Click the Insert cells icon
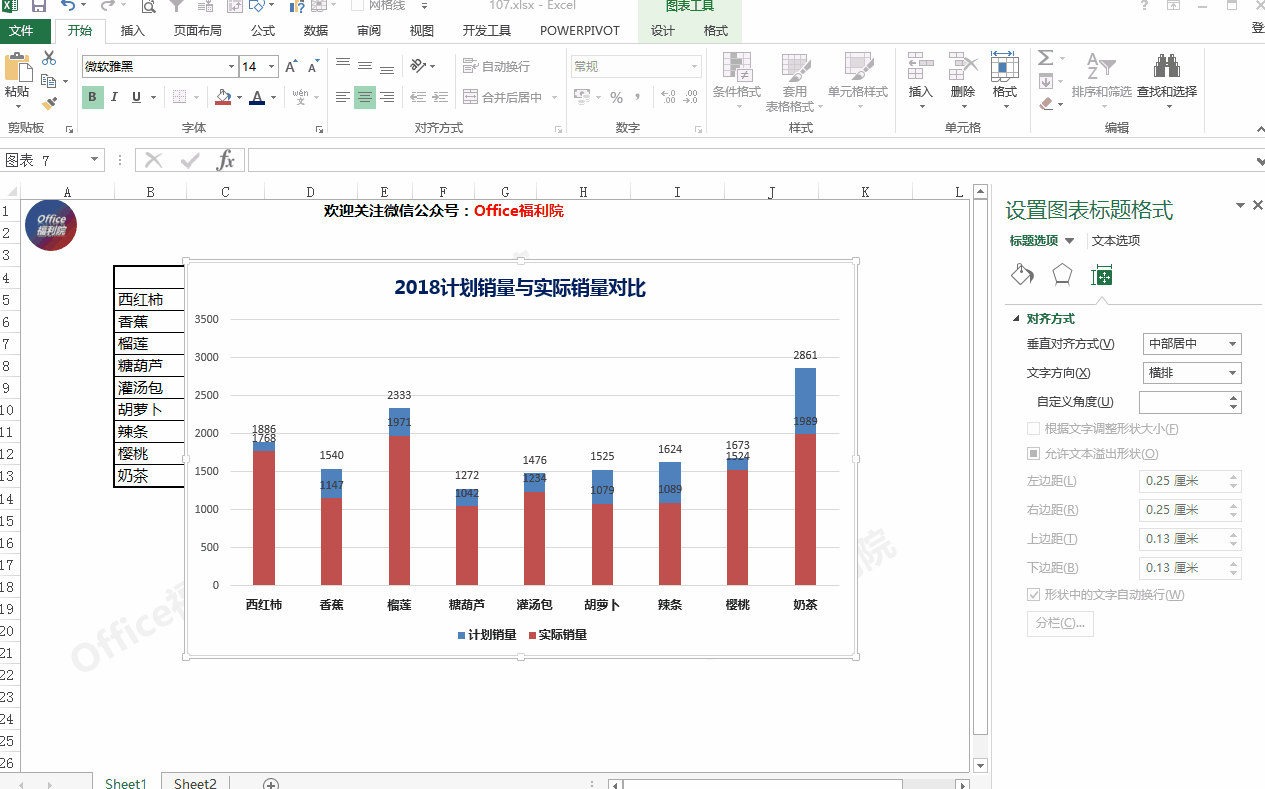Screen dimensions: 1265x789 click(x=920, y=67)
